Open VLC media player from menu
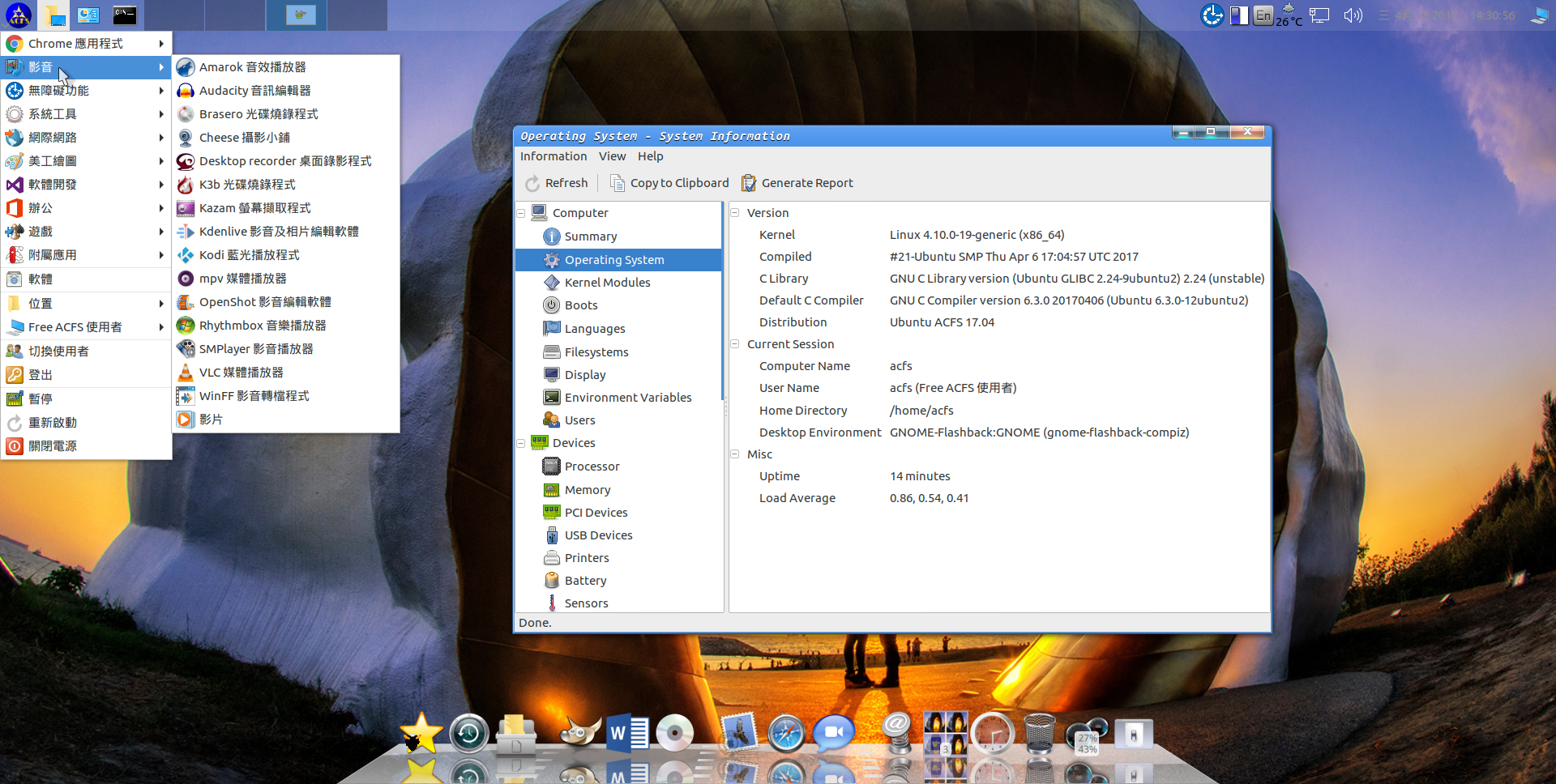Screen dimensions: 1556x784 [241, 373]
